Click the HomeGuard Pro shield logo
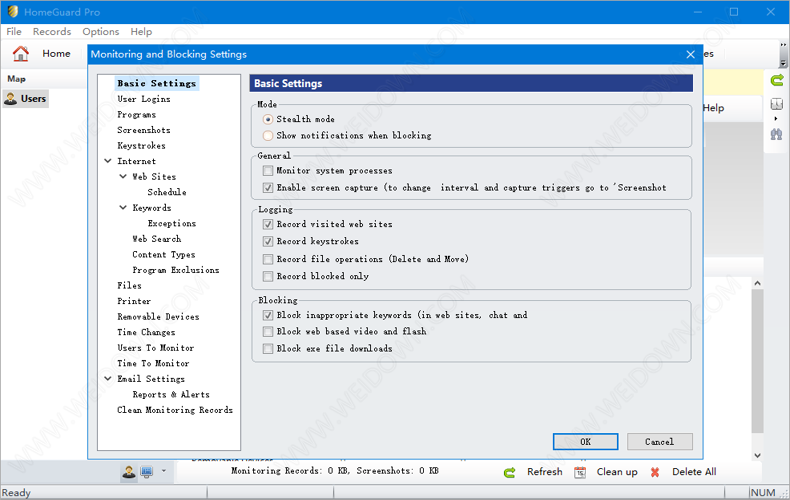This screenshot has width=790, height=500. coord(13,12)
